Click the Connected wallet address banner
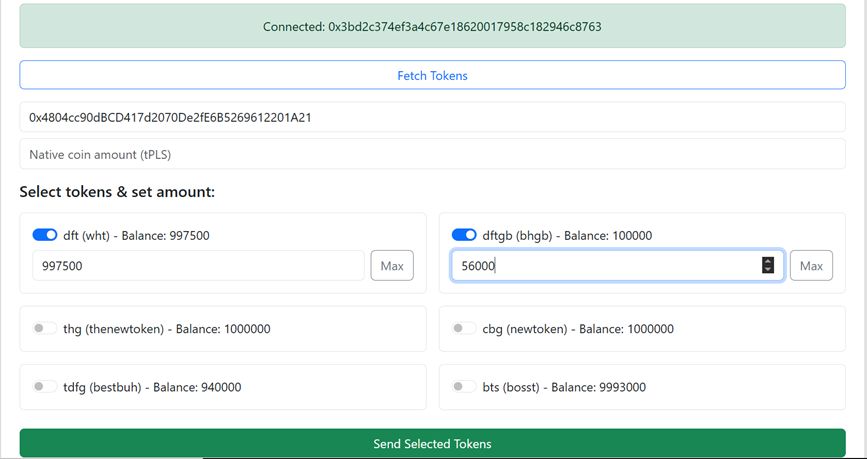The width and height of the screenshot is (867, 459). 432,26
